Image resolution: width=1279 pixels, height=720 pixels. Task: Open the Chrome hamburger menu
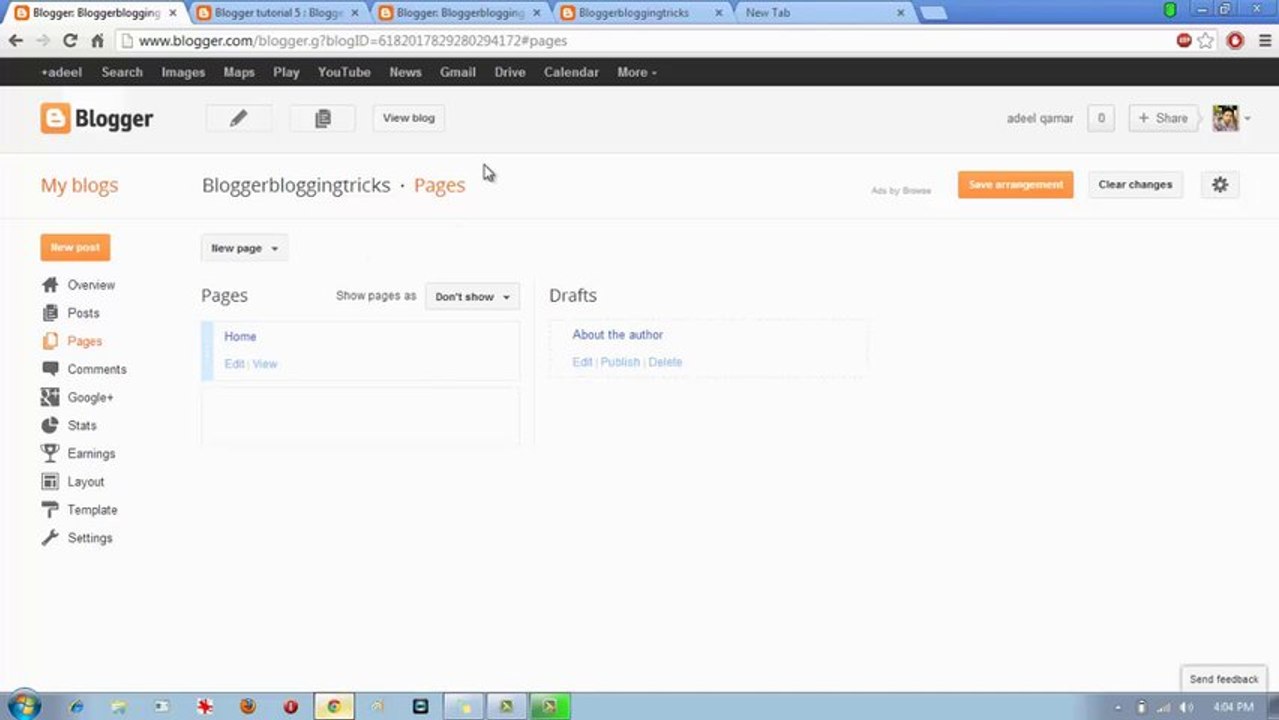(x=1263, y=41)
